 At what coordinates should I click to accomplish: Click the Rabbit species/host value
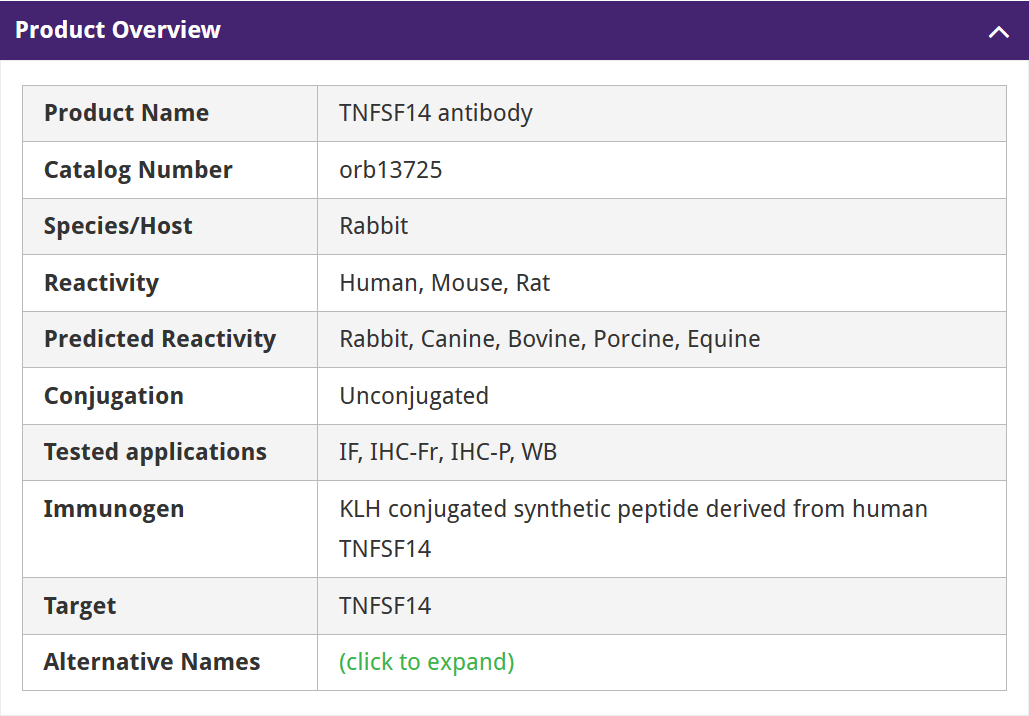click(x=373, y=226)
